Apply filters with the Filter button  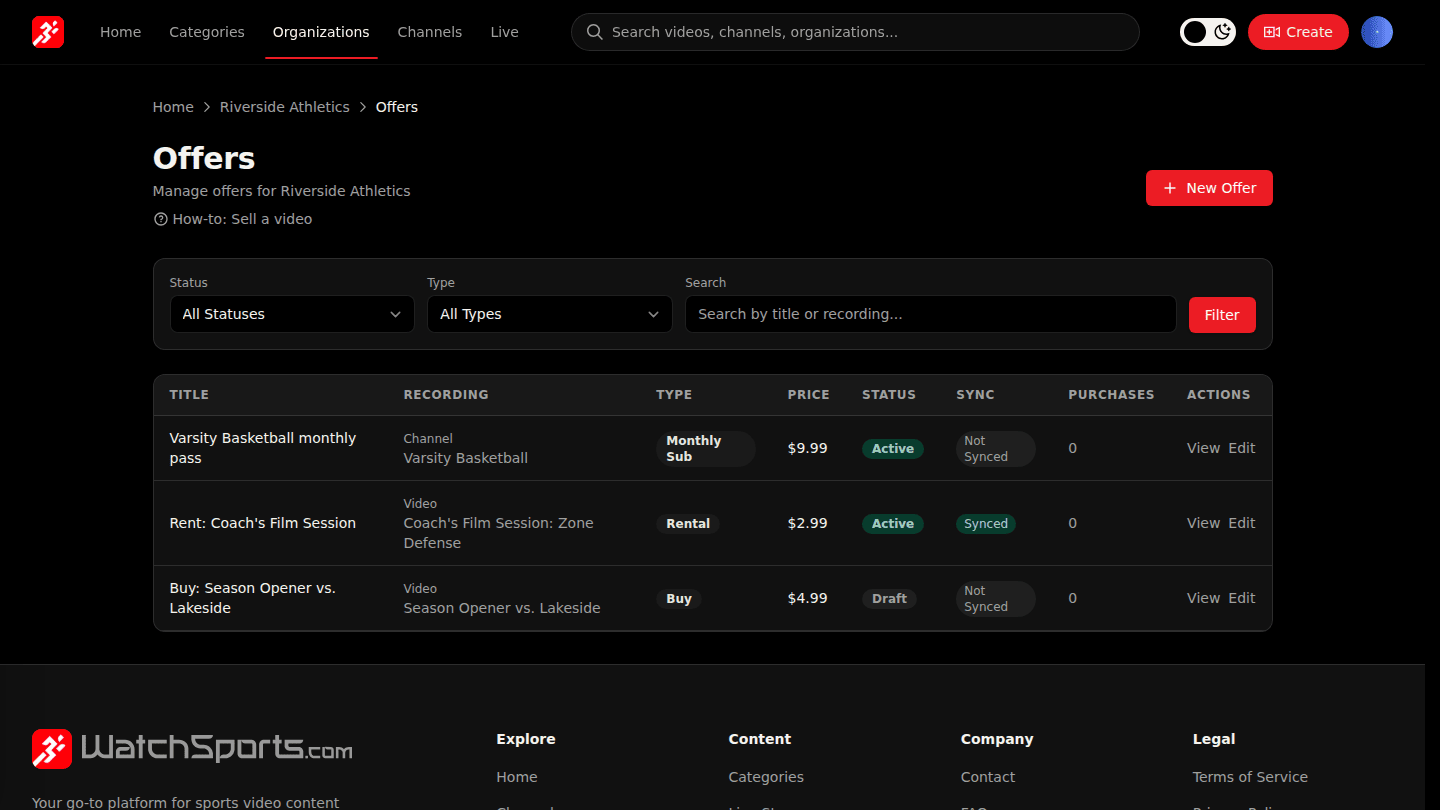coord(1222,315)
